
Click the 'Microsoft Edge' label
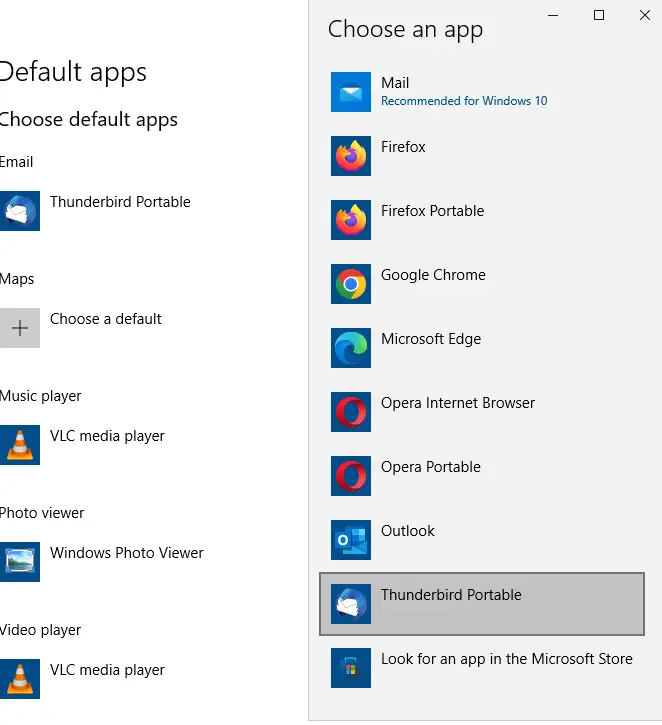tap(431, 339)
